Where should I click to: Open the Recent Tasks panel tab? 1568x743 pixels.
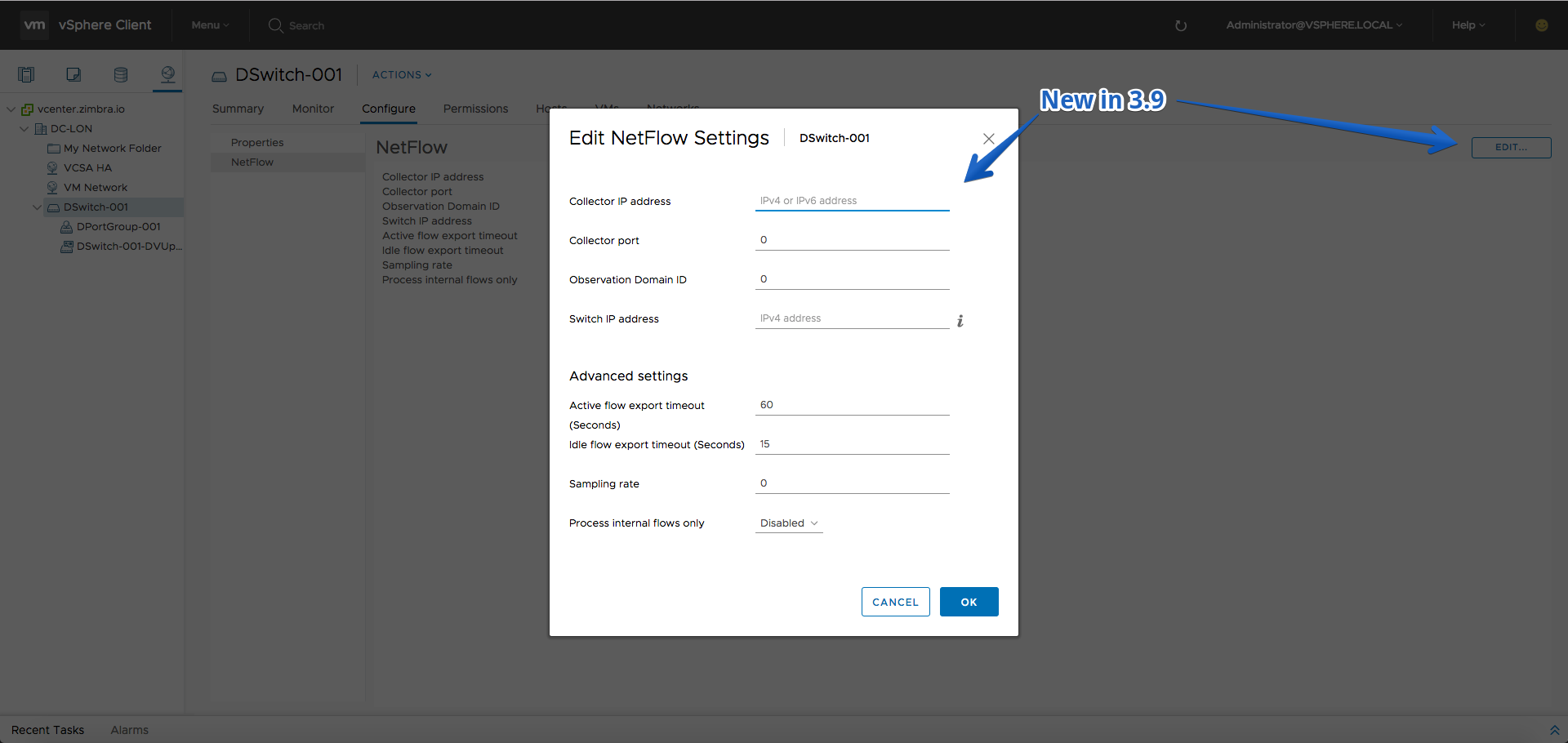coord(47,730)
